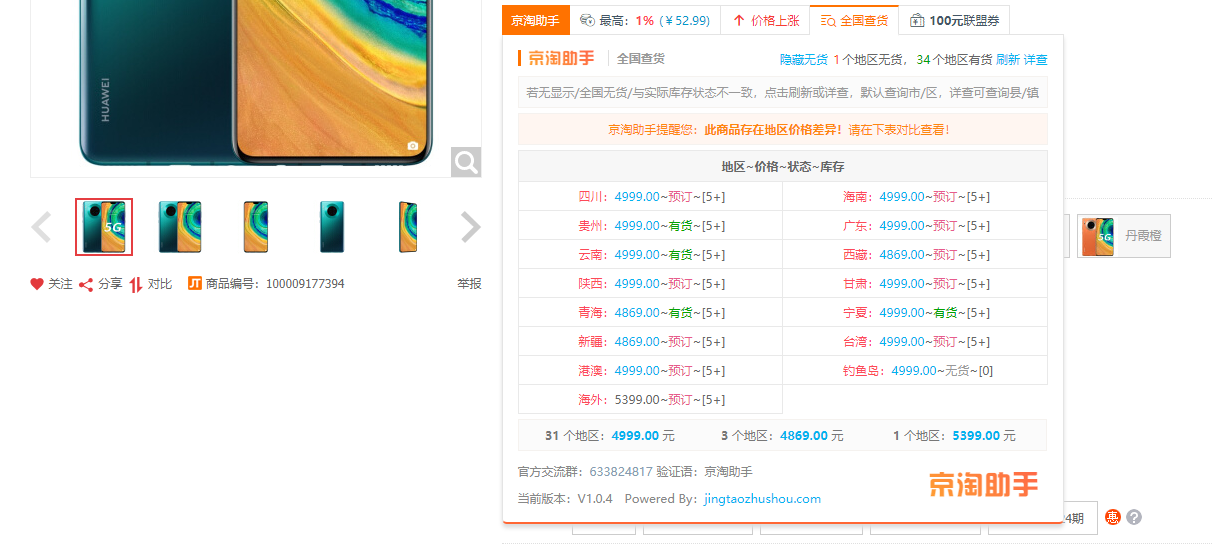Click 举报 link
The width and height of the screenshot is (1212, 552).
470,284
